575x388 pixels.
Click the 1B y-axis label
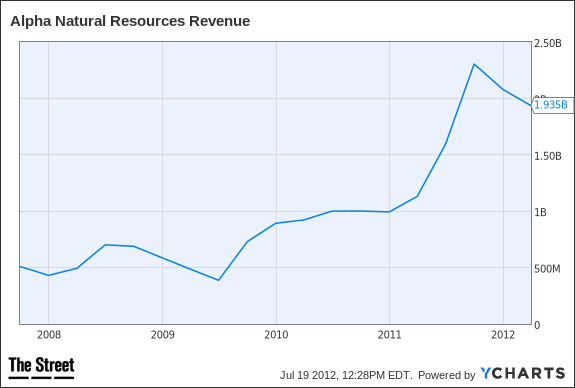click(541, 212)
